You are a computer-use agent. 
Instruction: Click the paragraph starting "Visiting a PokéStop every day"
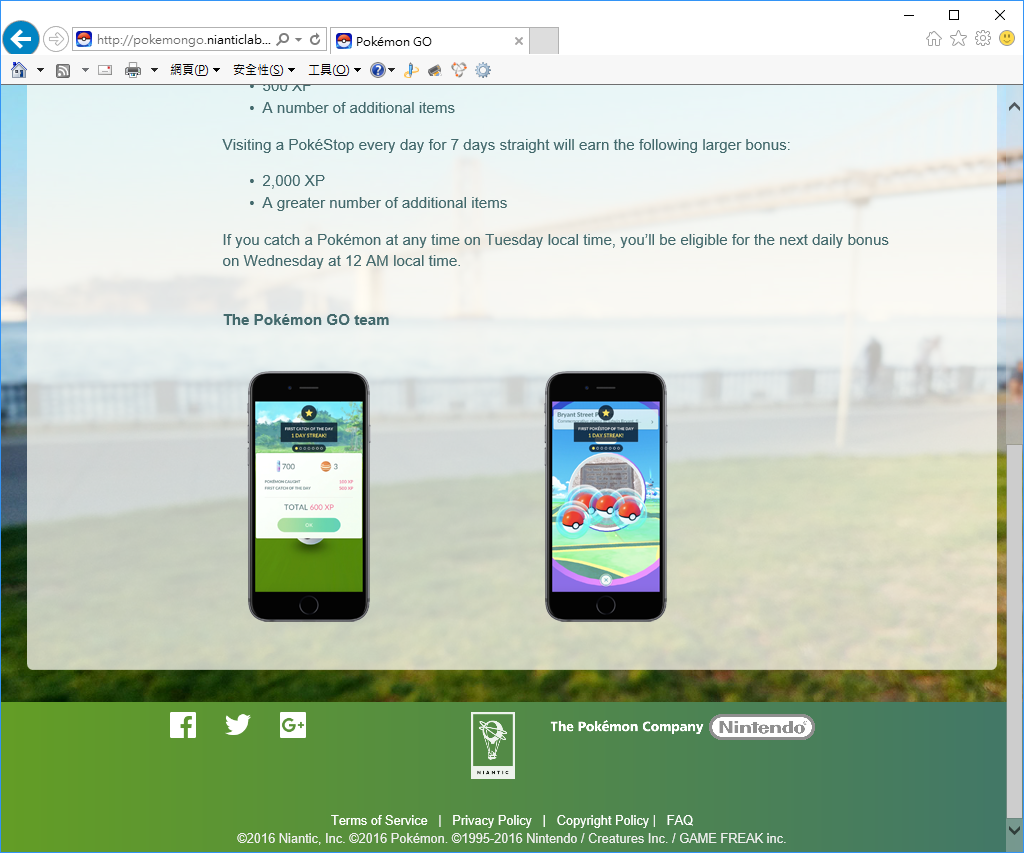click(x=506, y=145)
